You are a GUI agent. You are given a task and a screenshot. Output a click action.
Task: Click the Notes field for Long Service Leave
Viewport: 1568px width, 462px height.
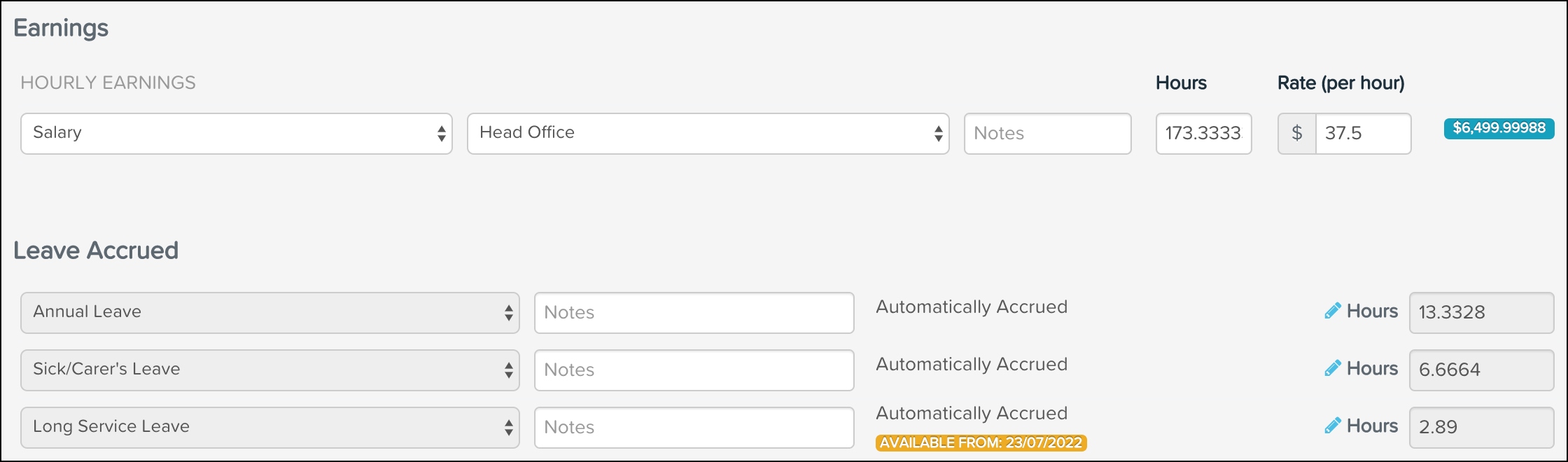coord(693,427)
